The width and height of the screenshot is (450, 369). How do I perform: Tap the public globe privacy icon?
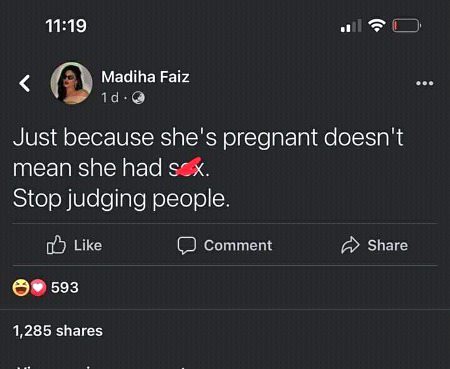(138, 98)
